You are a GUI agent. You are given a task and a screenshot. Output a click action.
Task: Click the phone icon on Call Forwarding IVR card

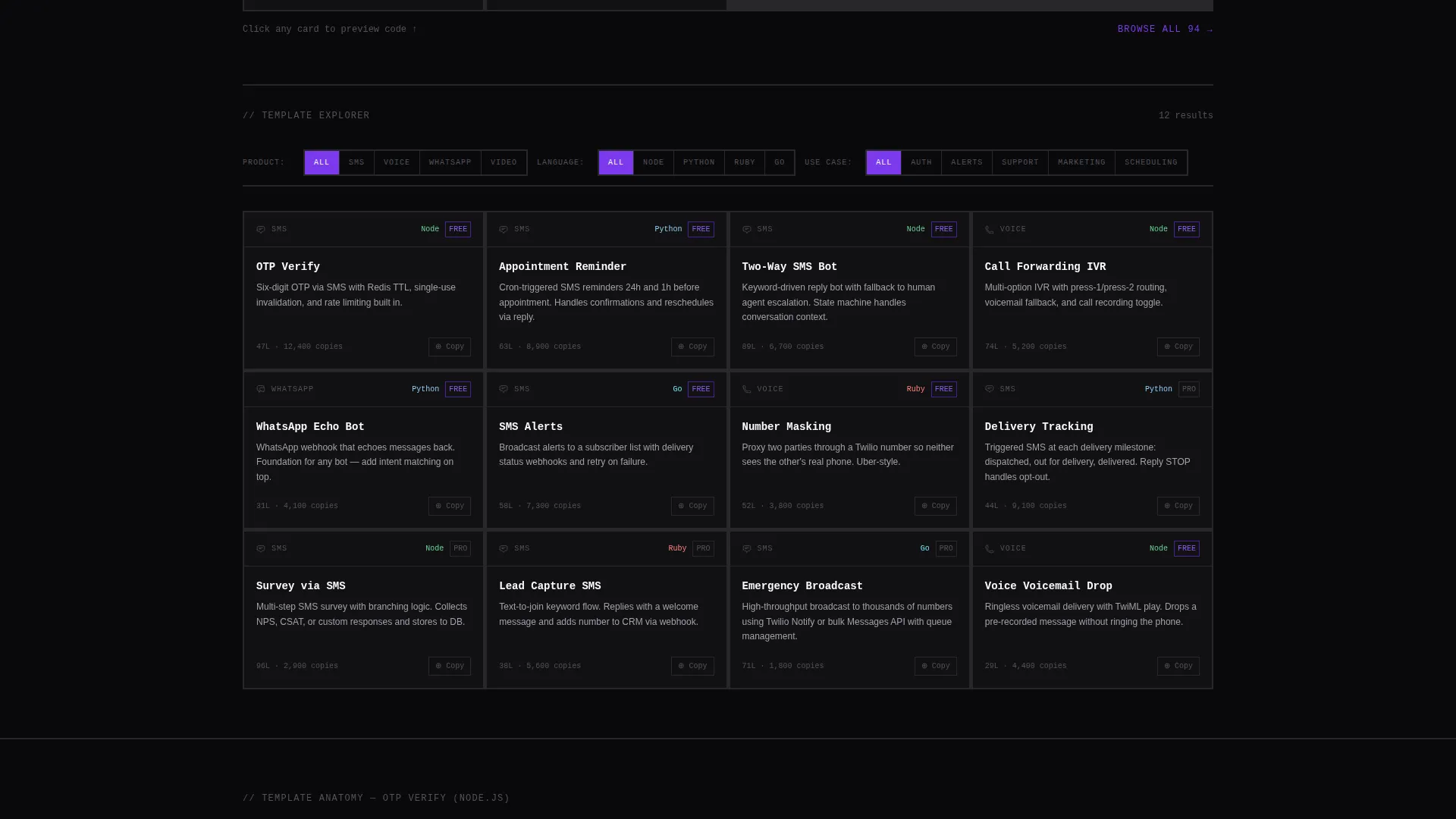(990, 230)
